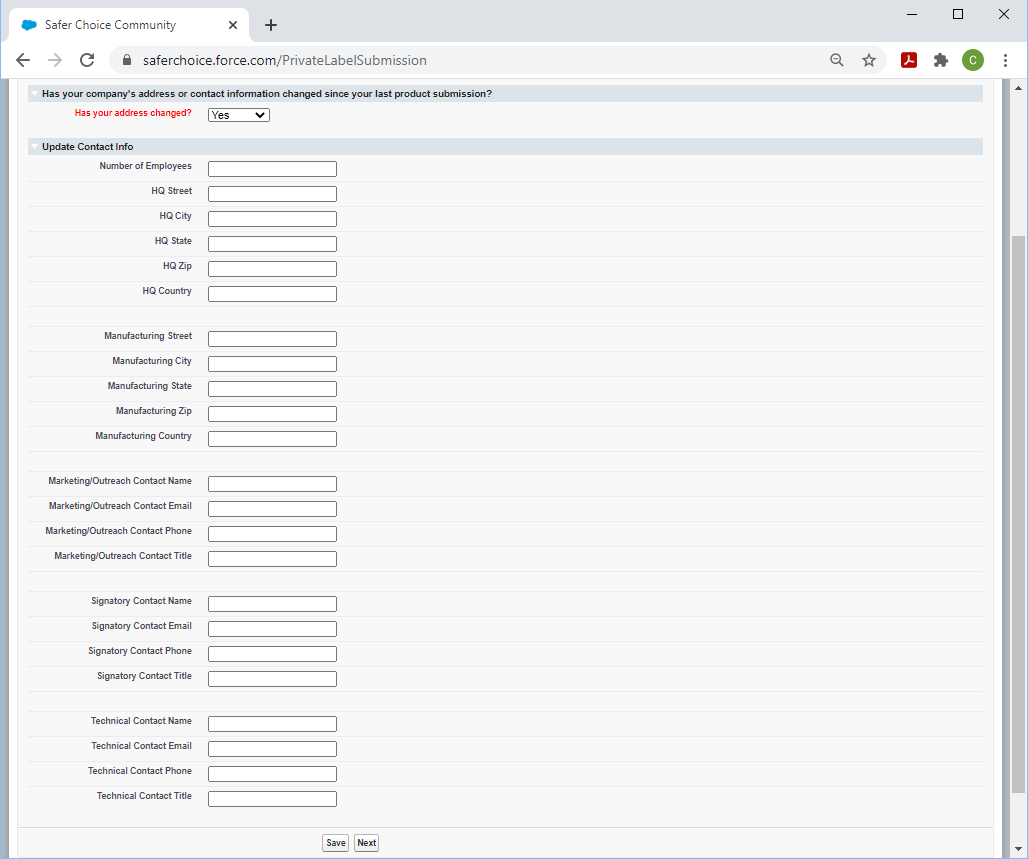Click the vertical page scrollbar
The width and height of the screenshot is (1028, 859).
click(1018, 500)
